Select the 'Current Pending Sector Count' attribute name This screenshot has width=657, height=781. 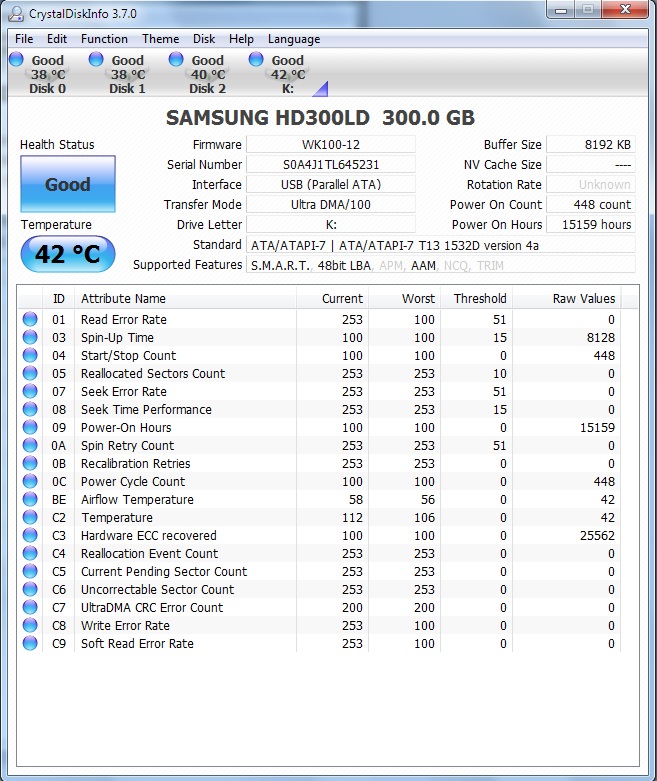pos(164,571)
